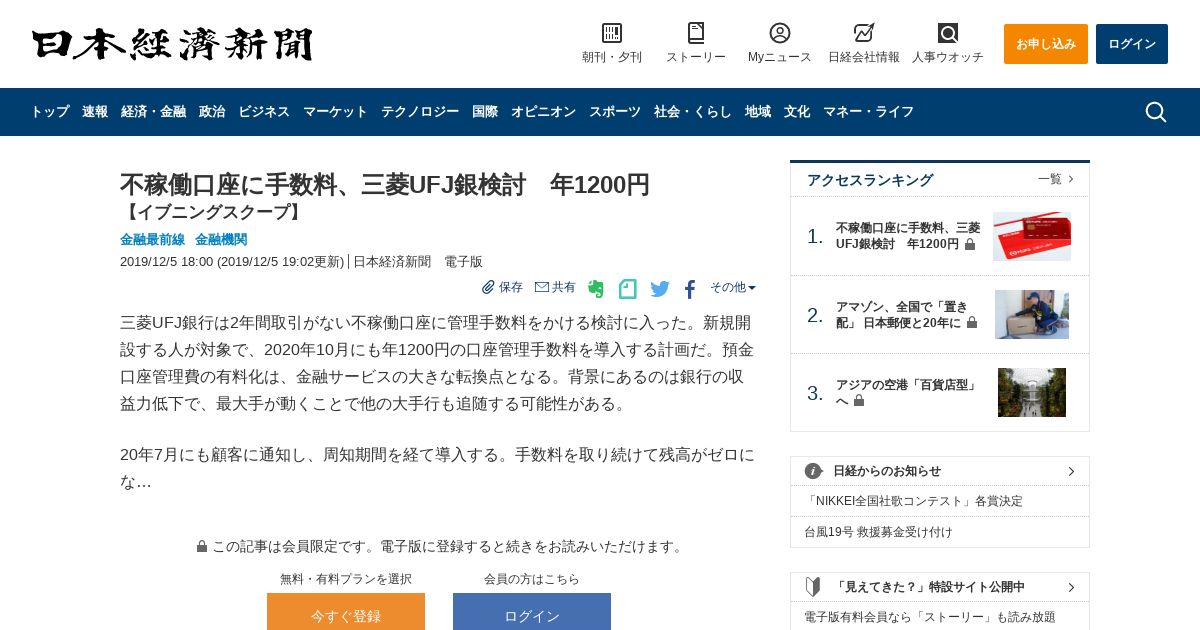Open the ストーリー book icon
Screen dimensions: 1200x630
click(696, 33)
